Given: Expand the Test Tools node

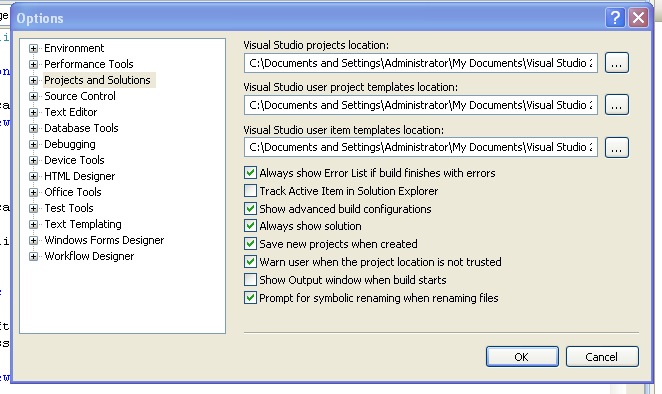Looking at the screenshot, I should 33,209.
